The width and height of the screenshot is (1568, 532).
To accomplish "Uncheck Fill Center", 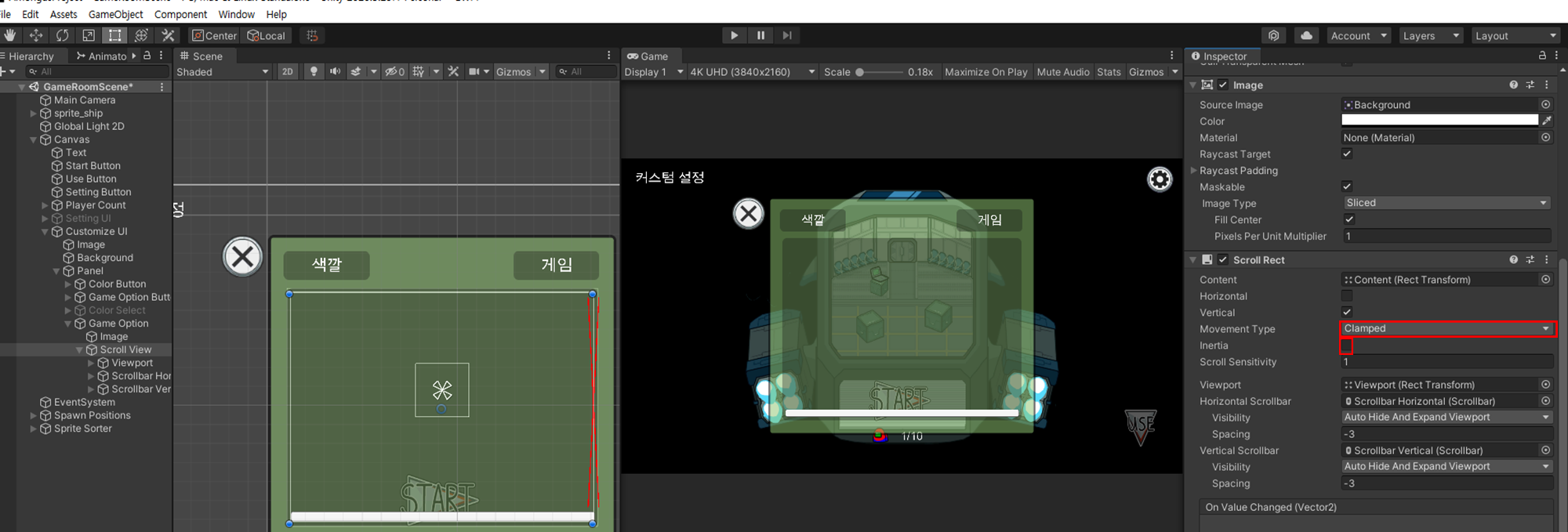I will (x=1349, y=219).
